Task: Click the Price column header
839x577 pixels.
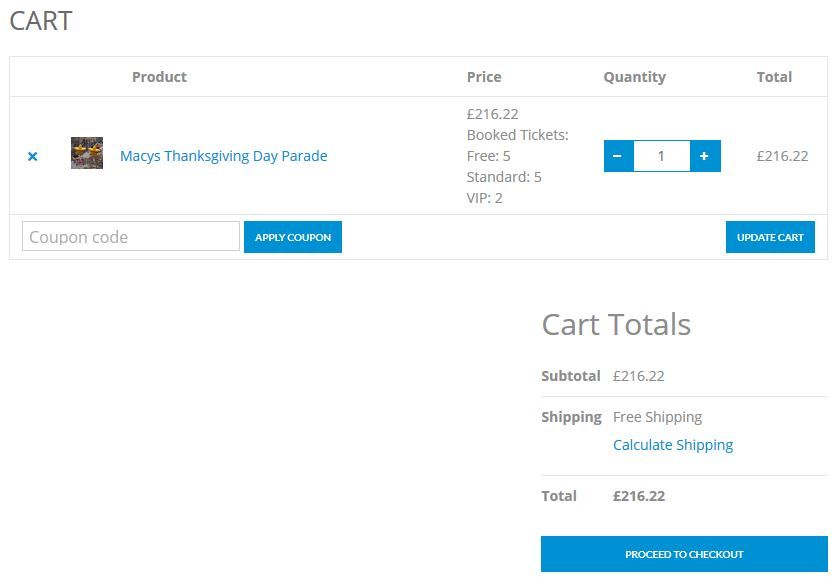Action: (x=484, y=77)
